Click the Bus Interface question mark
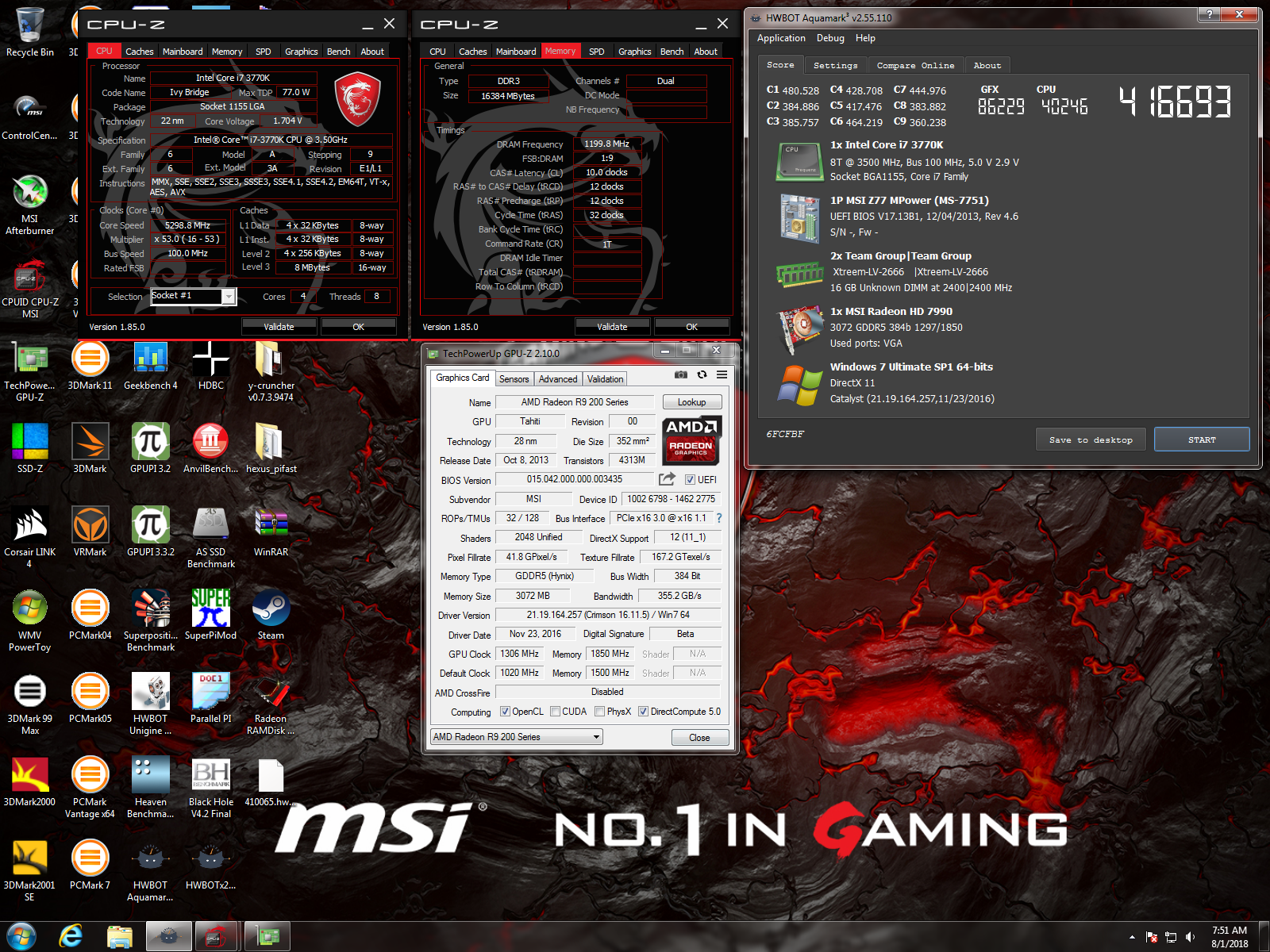Image resolution: width=1270 pixels, height=952 pixels. coord(719,518)
